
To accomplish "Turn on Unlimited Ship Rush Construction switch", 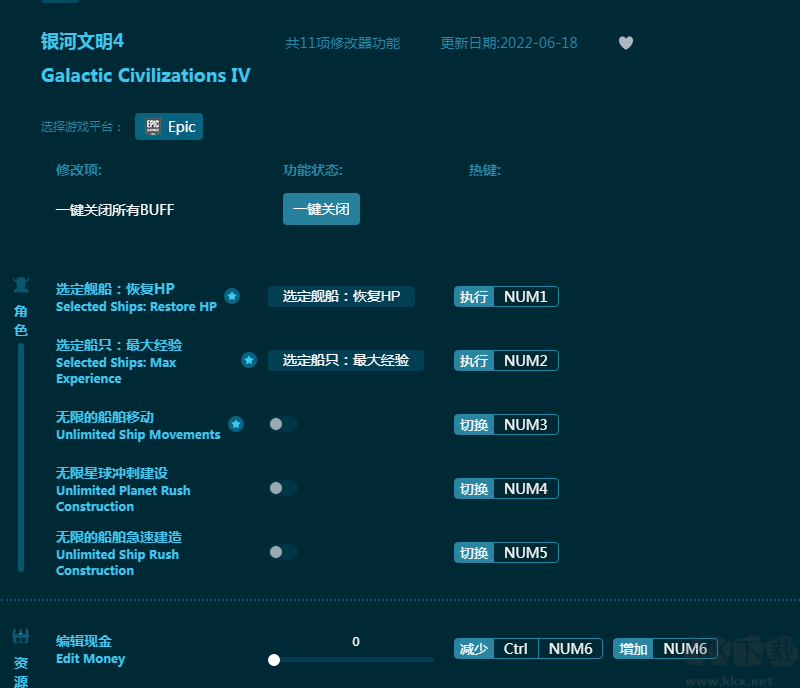I will pos(283,552).
